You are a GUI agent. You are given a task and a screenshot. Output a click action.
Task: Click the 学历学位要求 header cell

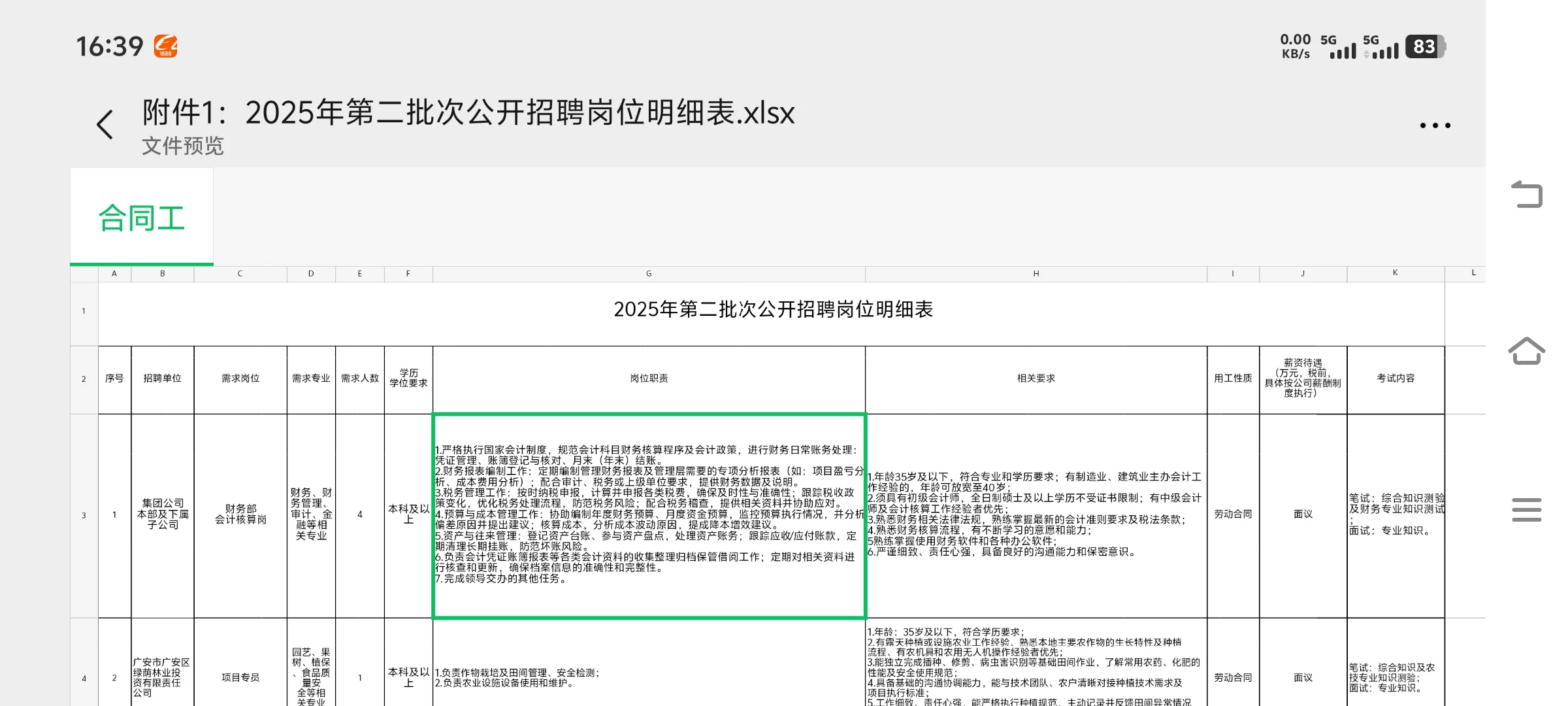coord(408,378)
